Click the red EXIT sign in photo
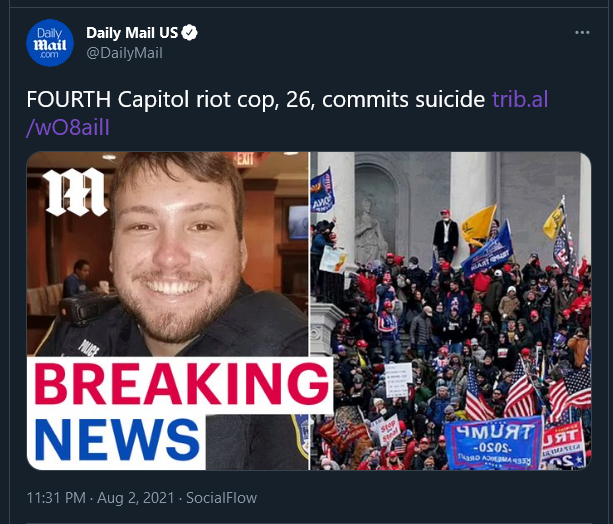The height and width of the screenshot is (524, 613). tap(244, 159)
